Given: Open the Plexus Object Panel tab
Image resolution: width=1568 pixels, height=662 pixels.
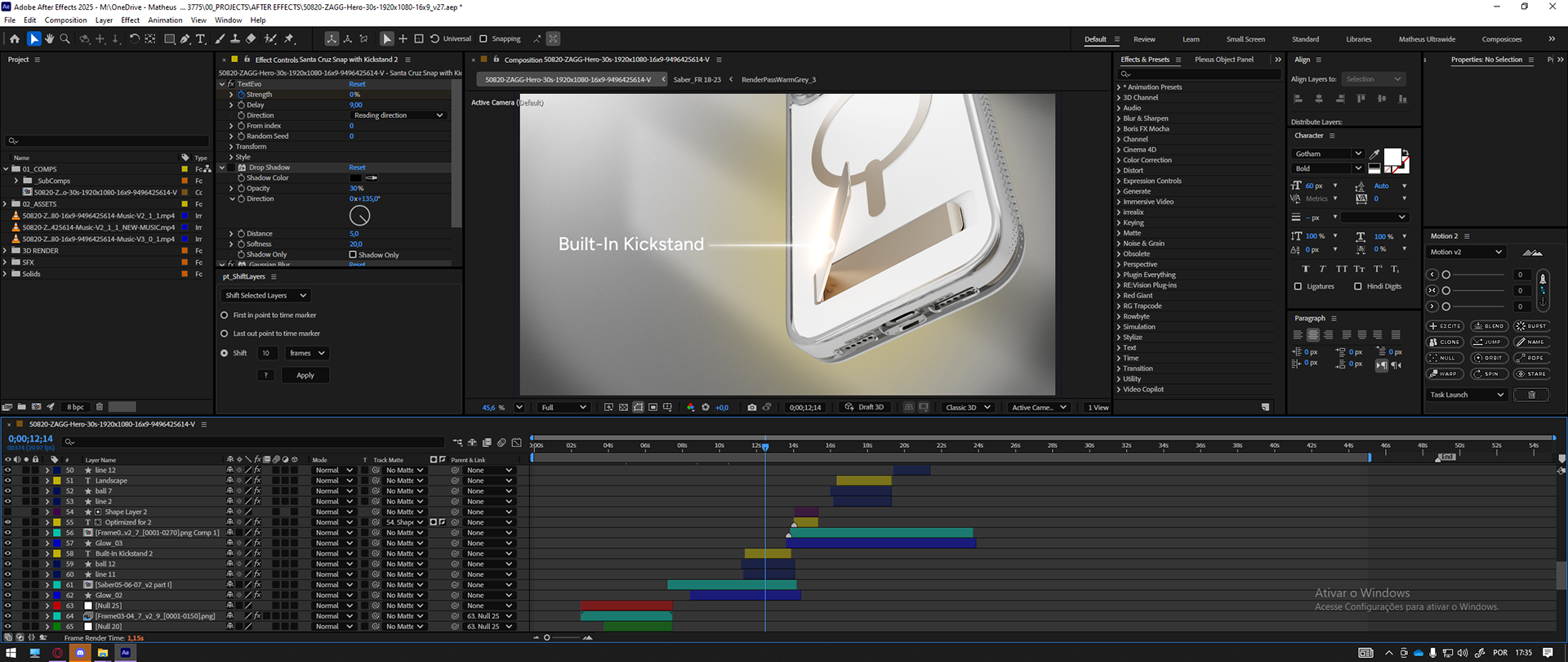Looking at the screenshot, I should click(x=1223, y=60).
